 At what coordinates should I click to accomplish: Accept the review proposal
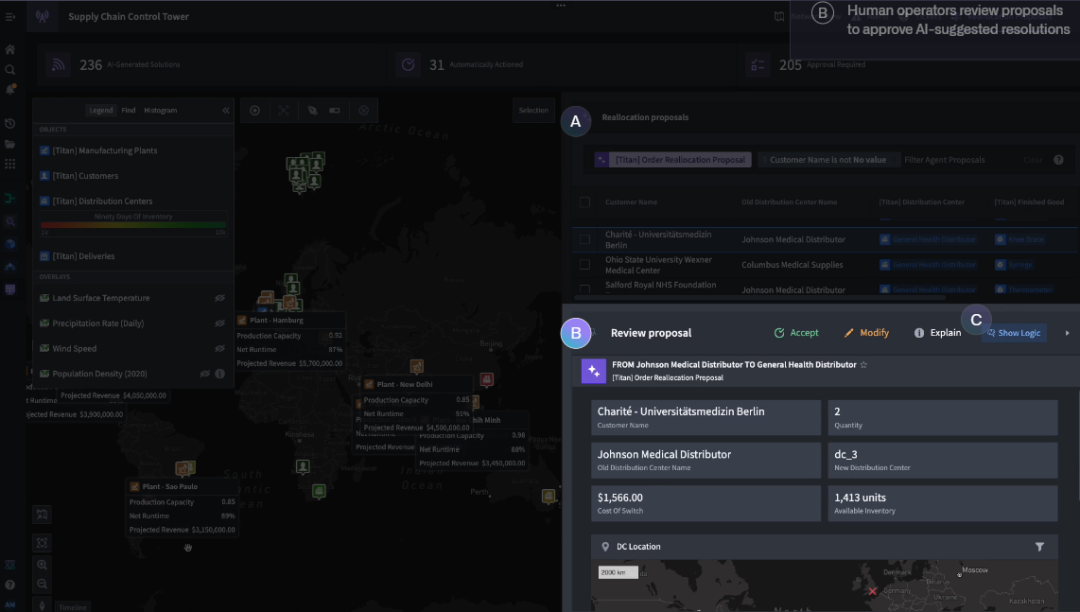(x=796, y=333)
